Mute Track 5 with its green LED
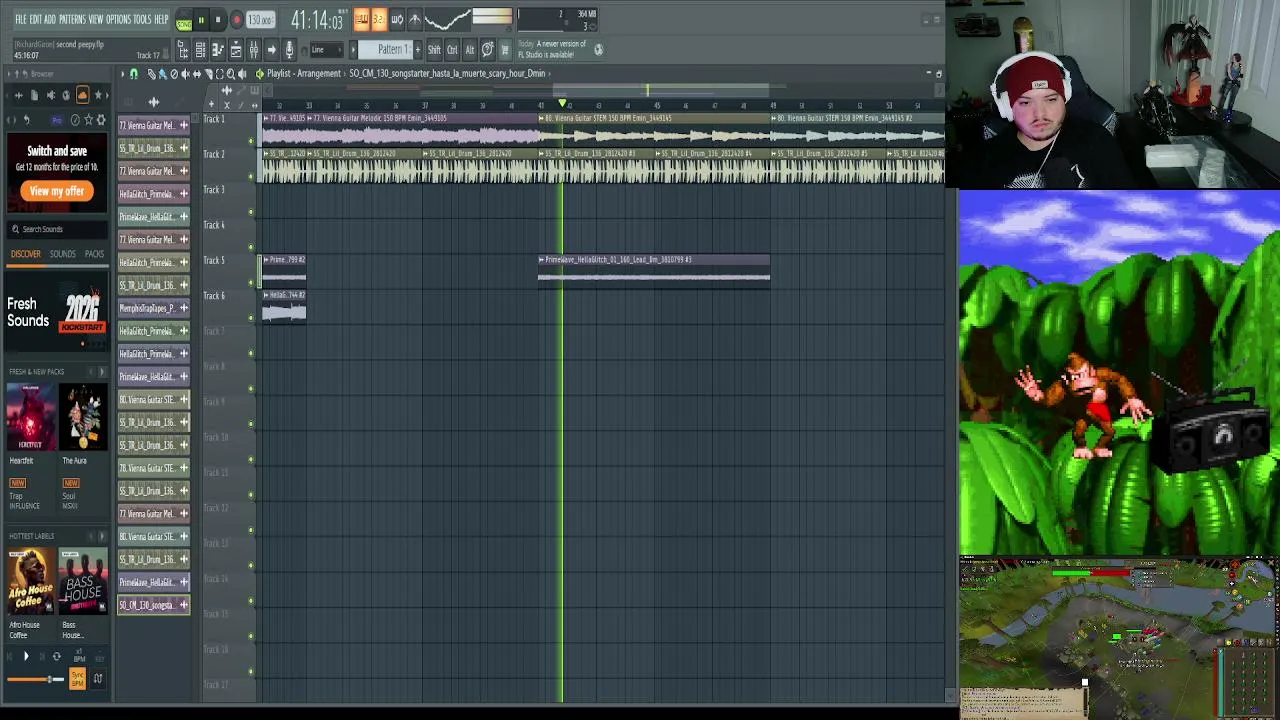Image resolution: width=1280 pixels, height=720 pixels. 251,282
